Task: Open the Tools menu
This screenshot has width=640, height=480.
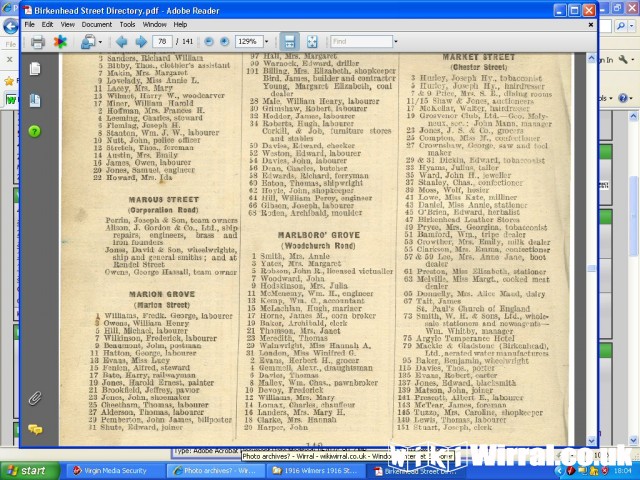Action: click(127, 24)
